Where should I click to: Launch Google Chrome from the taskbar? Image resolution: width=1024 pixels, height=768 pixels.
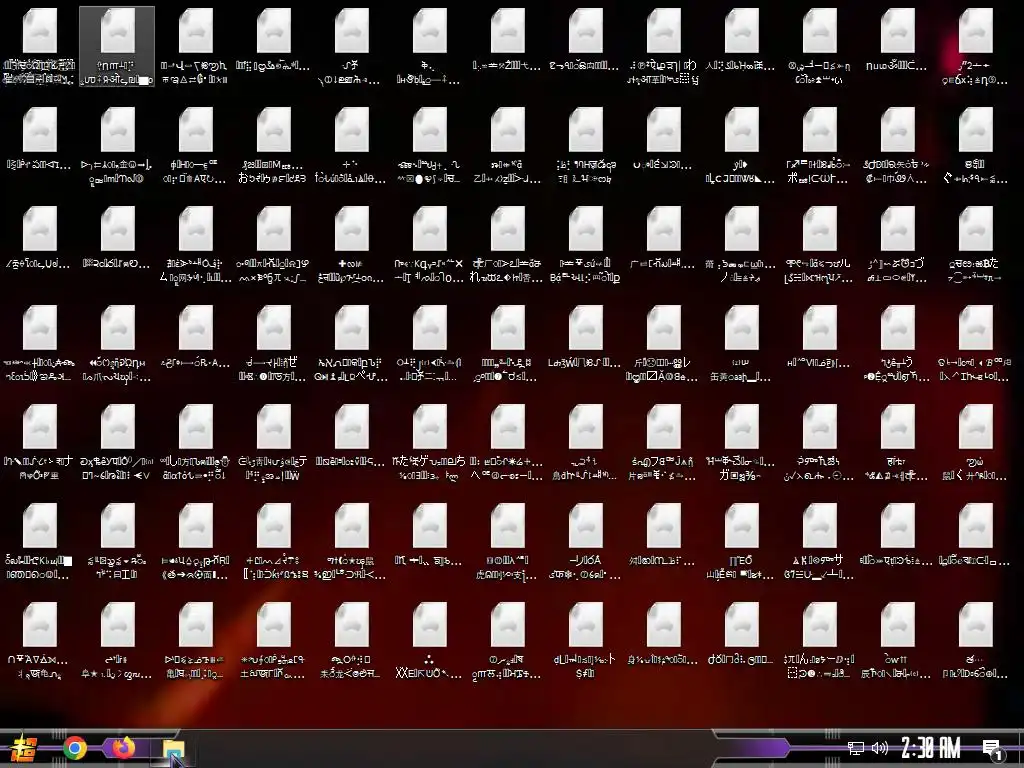coord(75,748)
